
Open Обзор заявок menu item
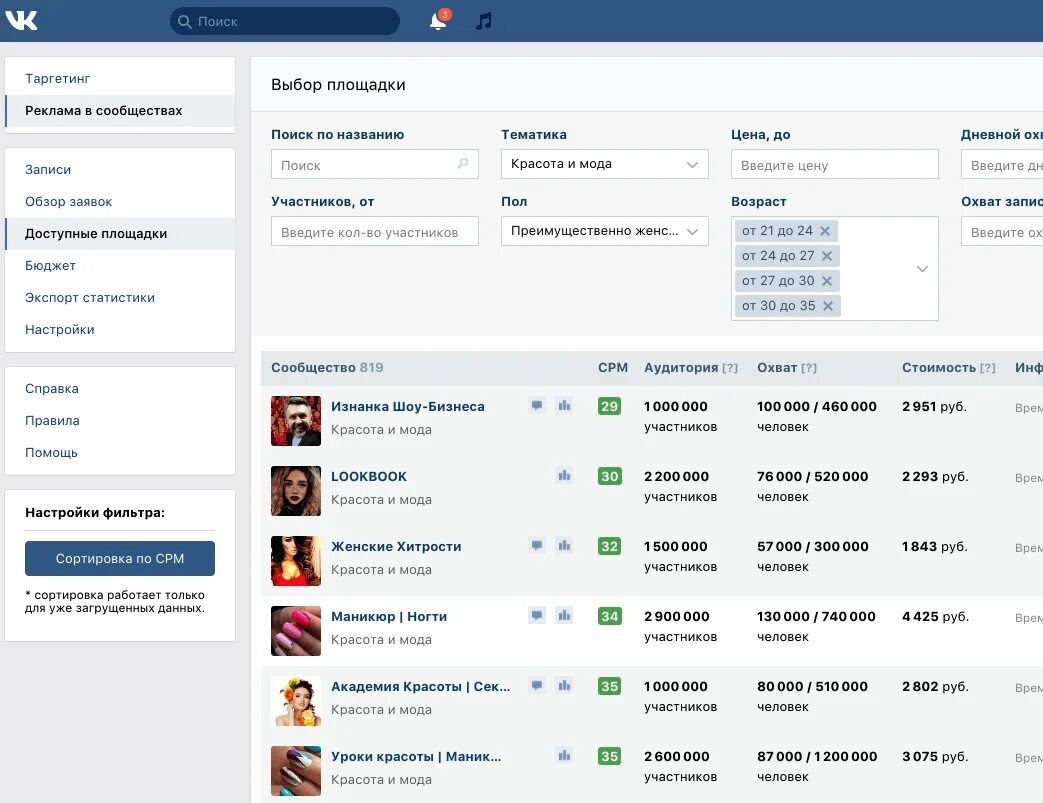120,202
